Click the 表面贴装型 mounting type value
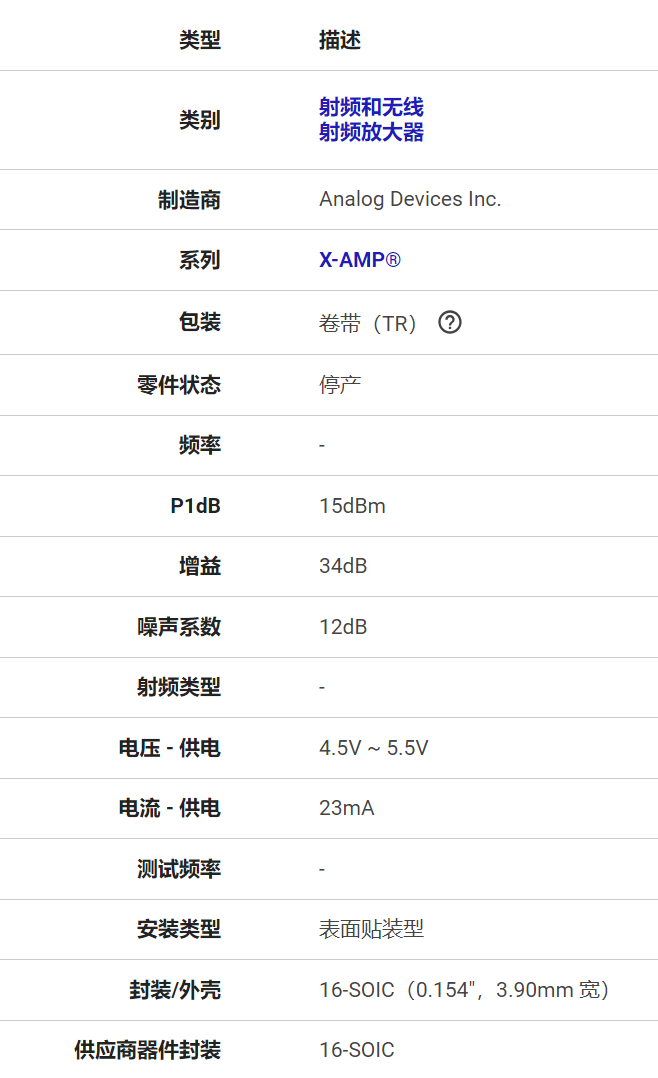This screenshot has height=1078, width=658. [371, 929]
